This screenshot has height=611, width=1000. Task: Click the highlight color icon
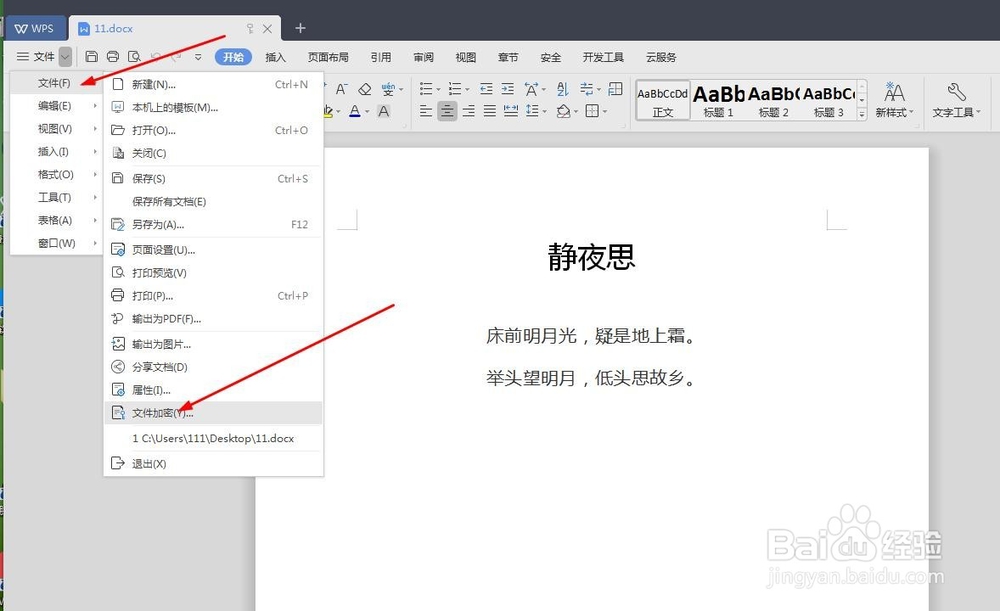(328, 111)
